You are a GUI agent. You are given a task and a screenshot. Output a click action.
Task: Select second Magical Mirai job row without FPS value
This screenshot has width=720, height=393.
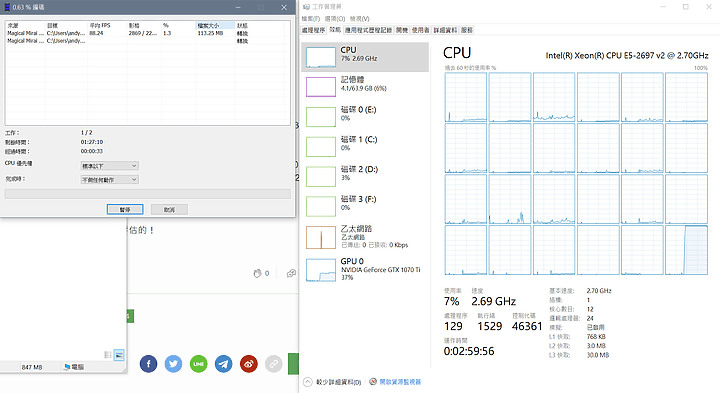click(147, 41)
